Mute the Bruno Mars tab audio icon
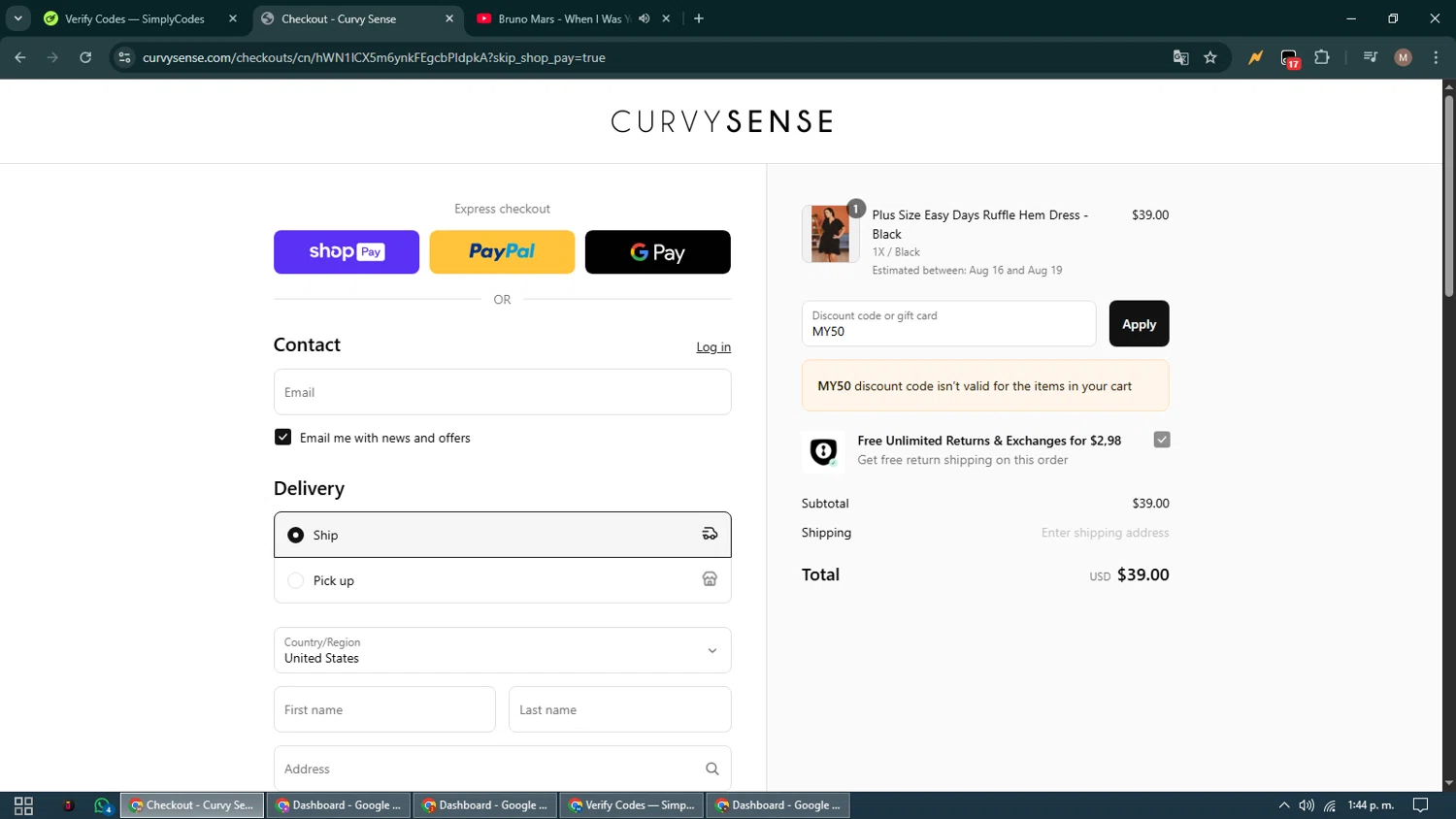The width and height of the screenshot is (1456, 819). pos(644,18)
